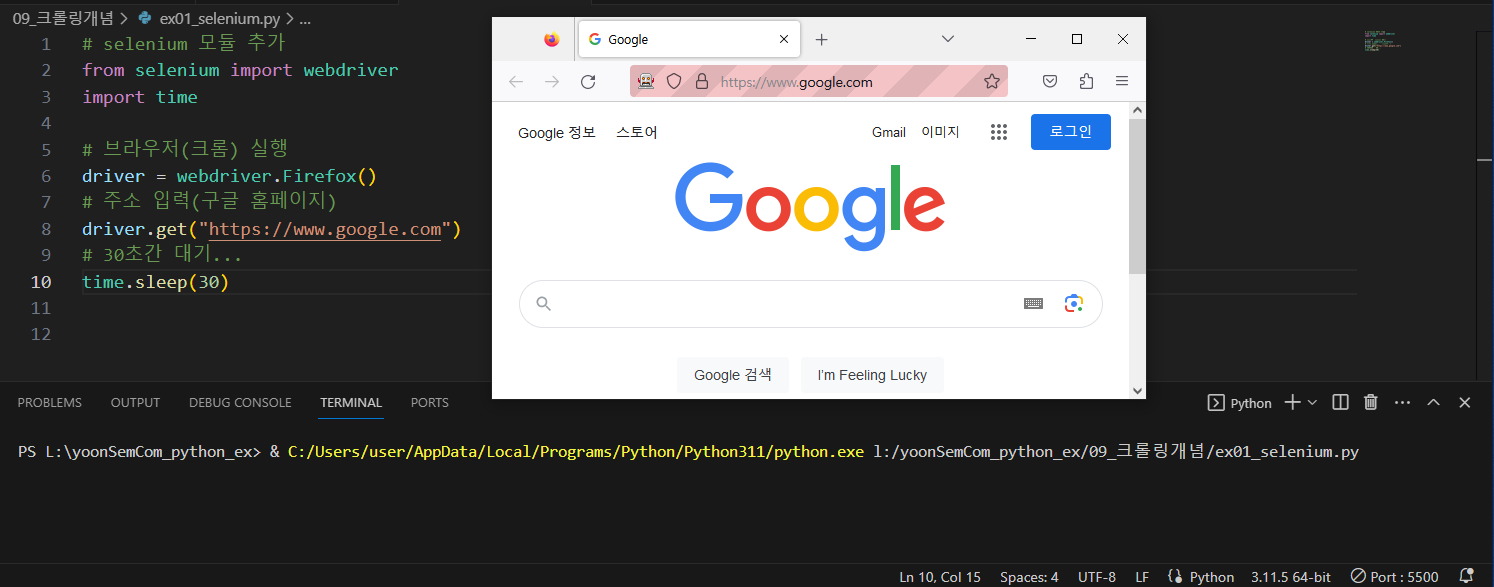Screen dimensions: 1494x587
Task: Click 'webdriver.Firefox()' on line 6
Action: tap(277, 176)
